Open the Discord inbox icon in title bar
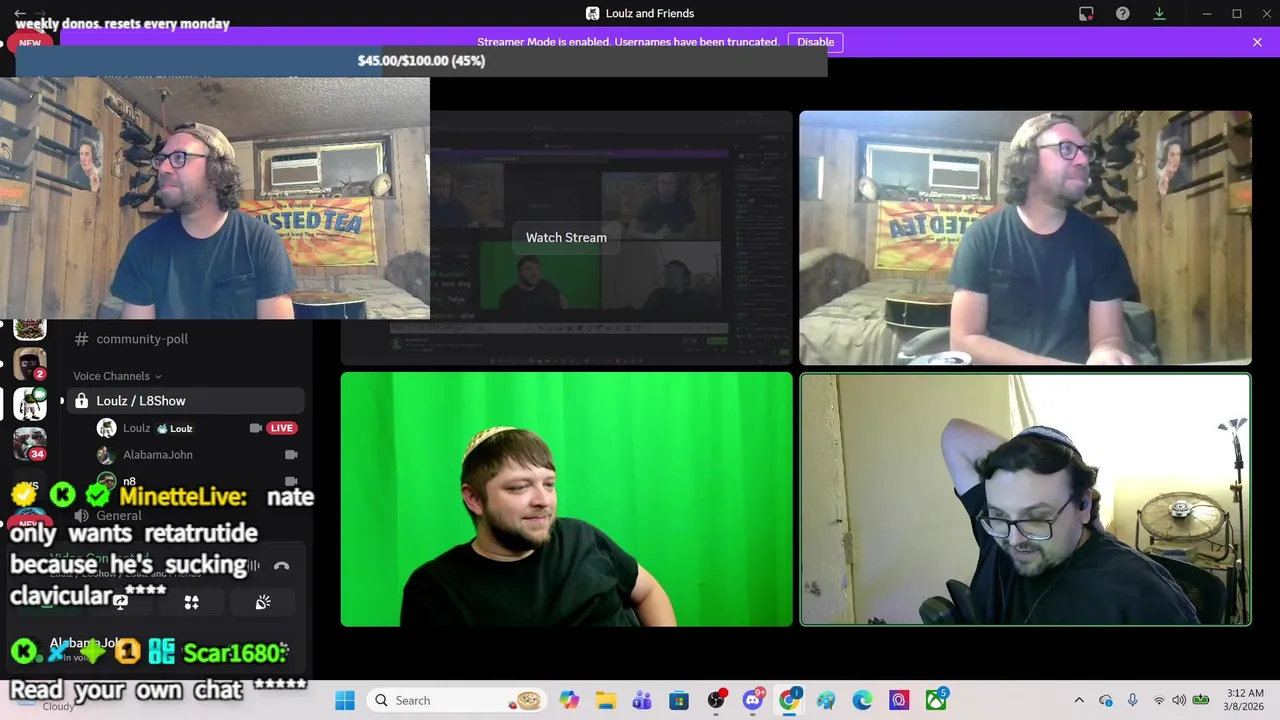The height and width of the screenshot is (720, 1280). click(1086, 13)
